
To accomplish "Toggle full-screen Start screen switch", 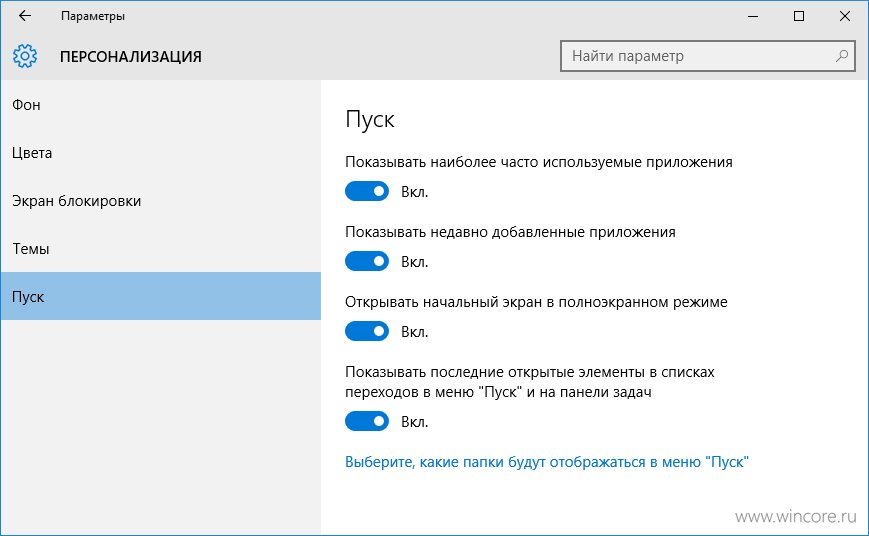I will click(367, 331).
